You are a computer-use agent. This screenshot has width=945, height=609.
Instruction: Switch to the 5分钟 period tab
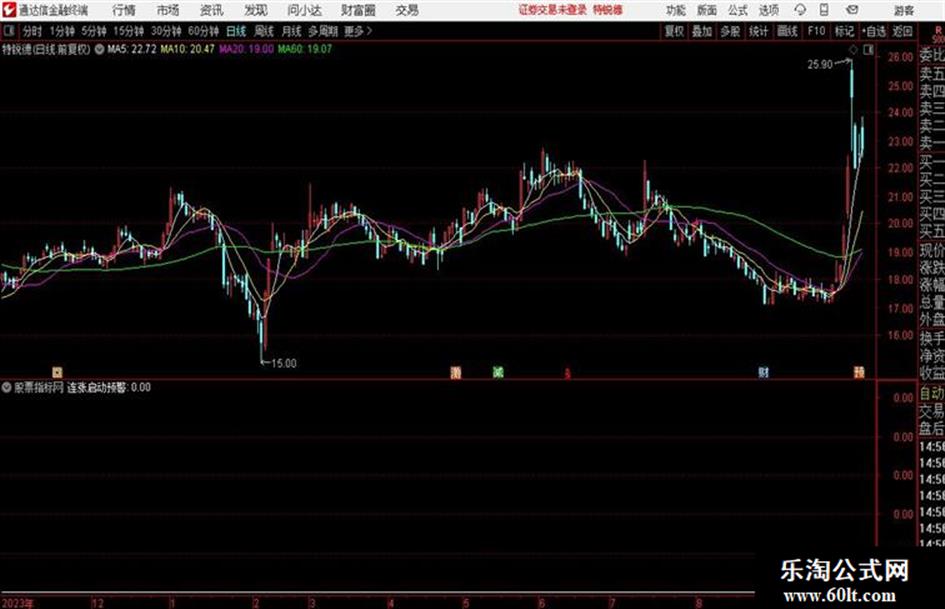[x=94, y=31]
